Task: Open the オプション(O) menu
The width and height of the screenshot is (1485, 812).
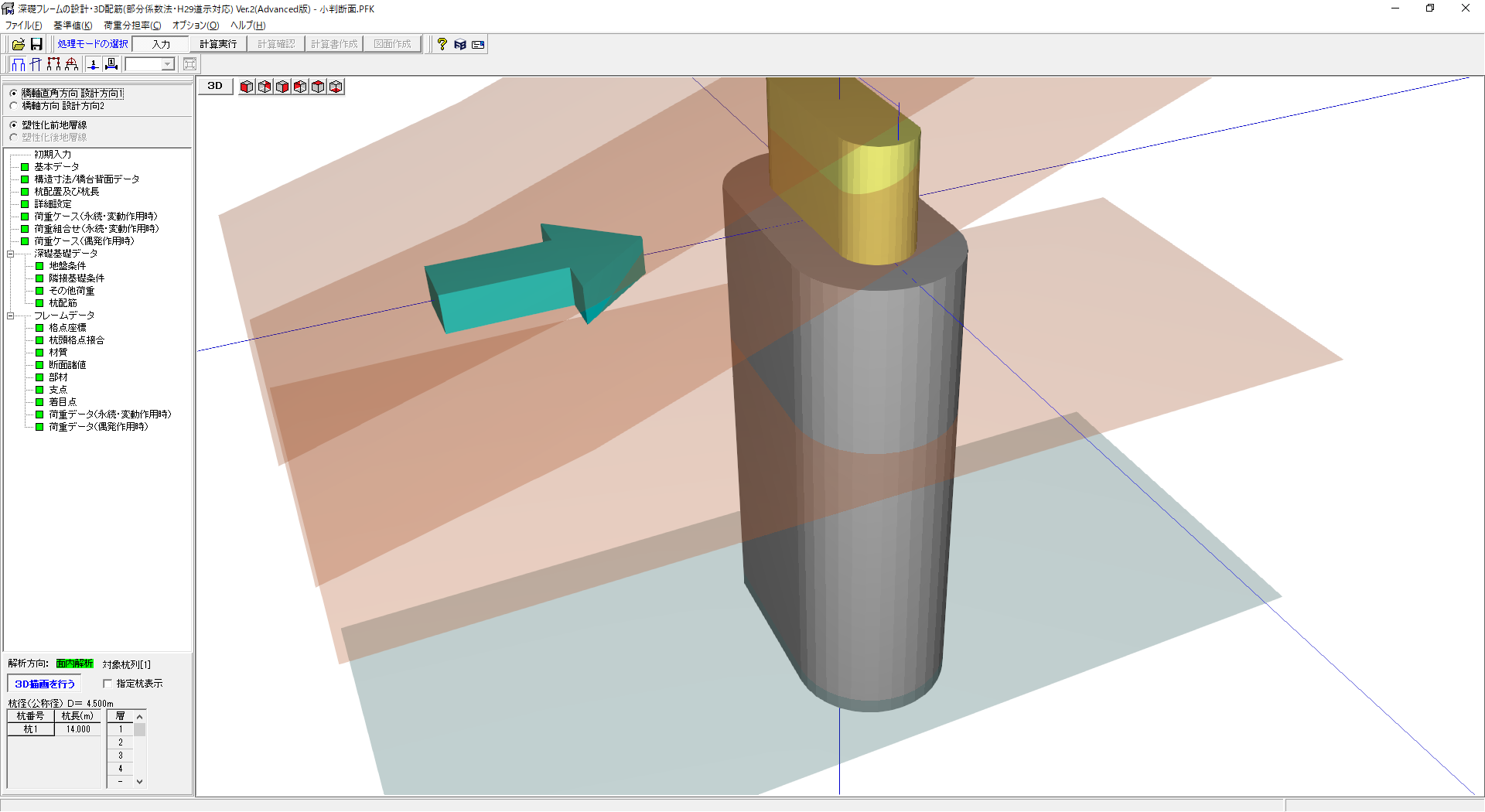Action: point(195,26)
